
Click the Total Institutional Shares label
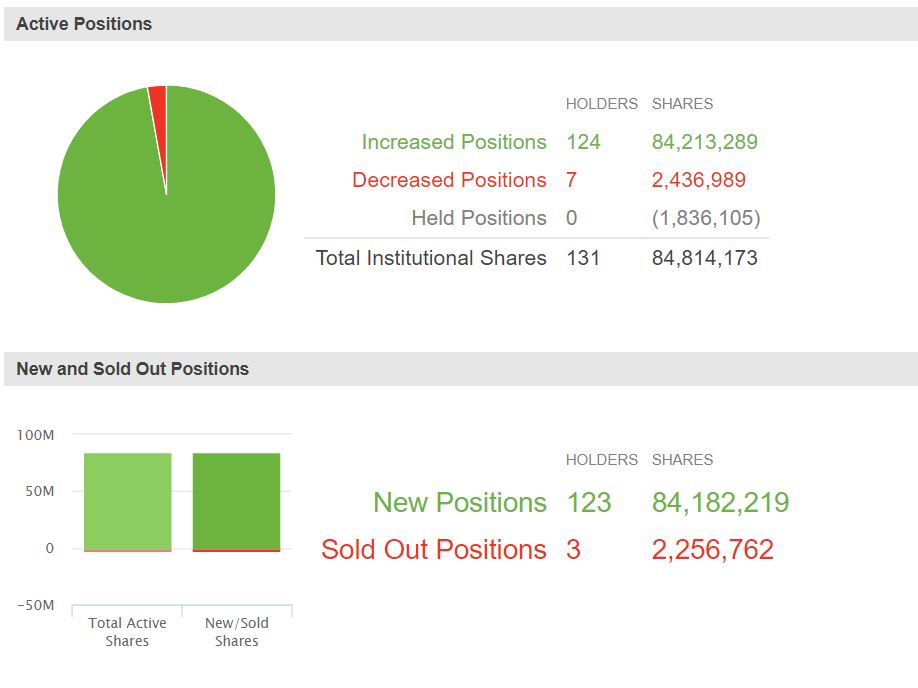431,258
